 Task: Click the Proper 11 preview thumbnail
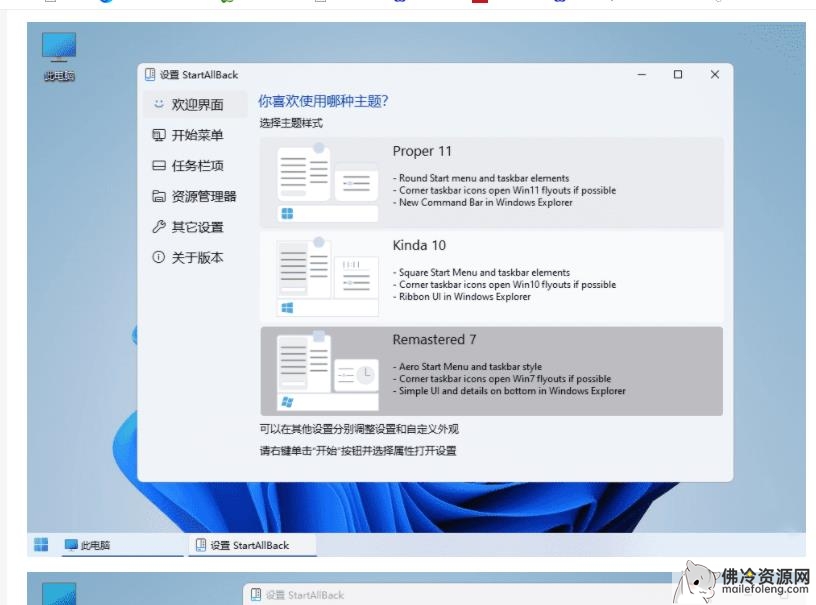pyautogui.click(x=327, y=183)
